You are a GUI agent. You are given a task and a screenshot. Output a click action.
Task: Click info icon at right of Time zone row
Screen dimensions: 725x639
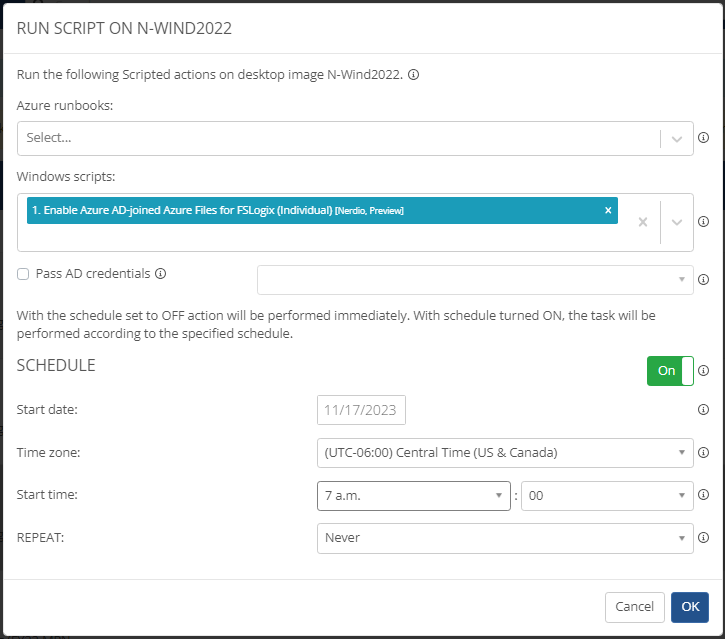pyautogui.click(x=703, y=453)
